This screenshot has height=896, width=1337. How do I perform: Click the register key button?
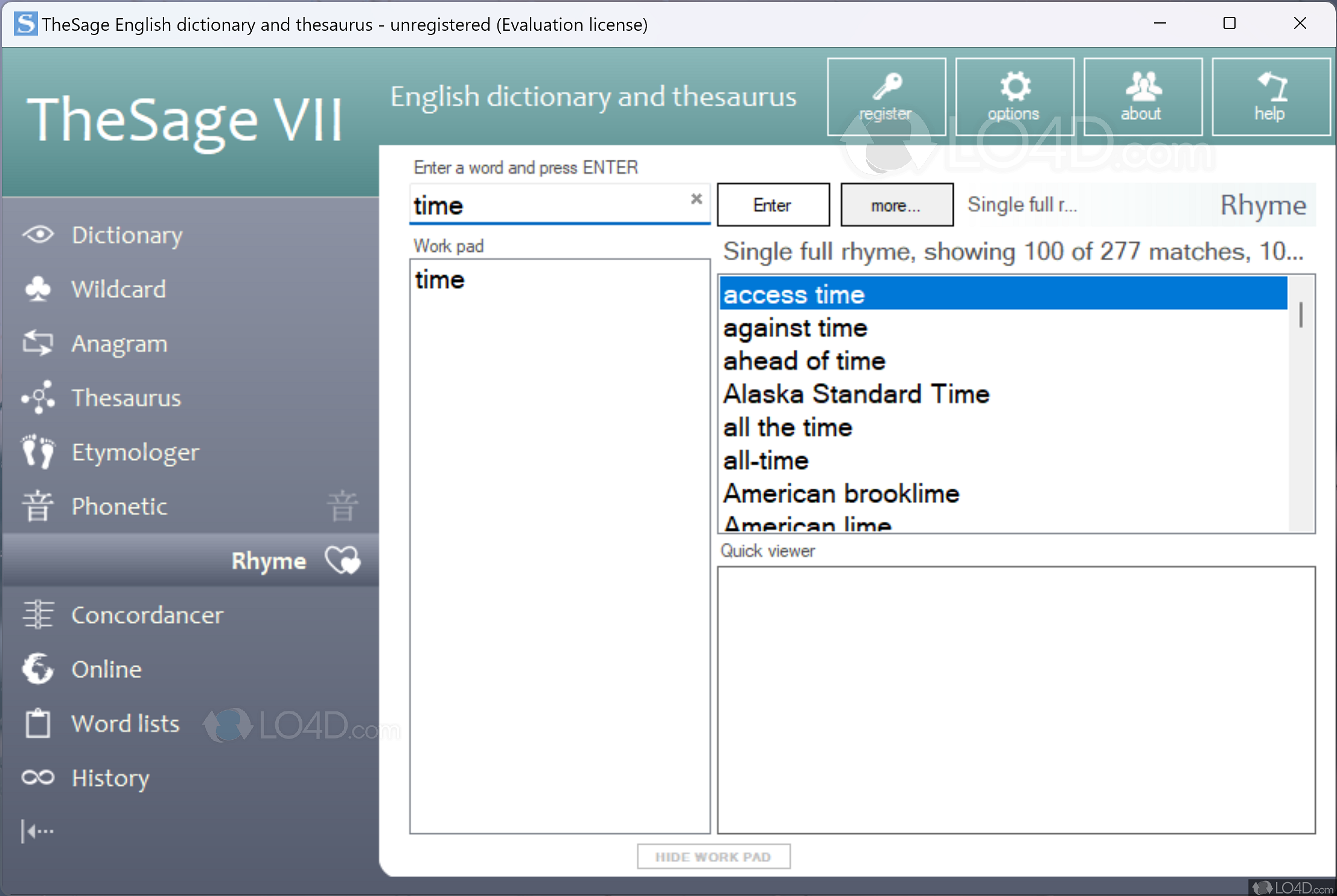pyautogui.click(x=886, y=97)
